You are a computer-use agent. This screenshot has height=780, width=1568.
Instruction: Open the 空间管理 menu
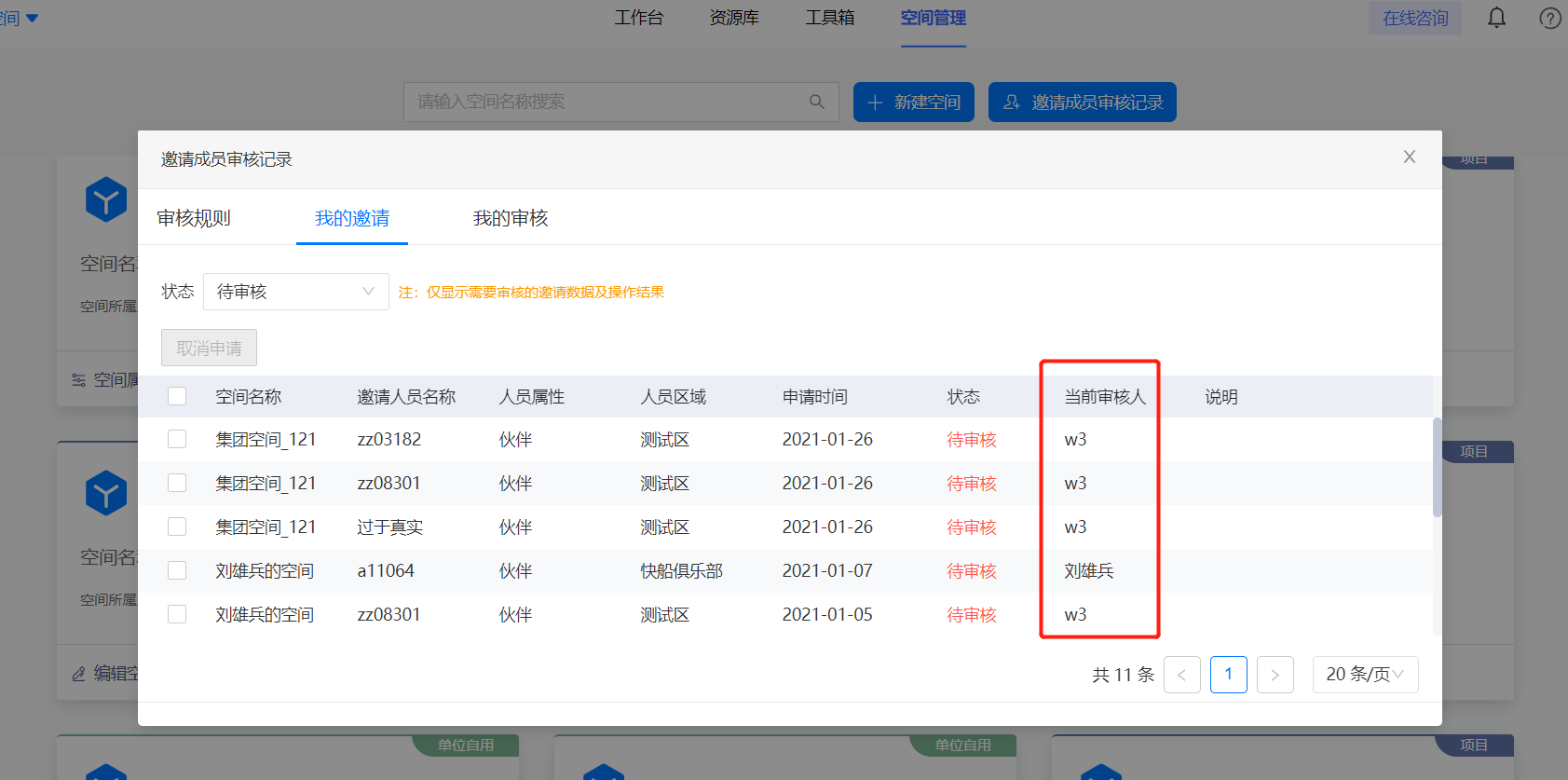[x=934, y=18]
